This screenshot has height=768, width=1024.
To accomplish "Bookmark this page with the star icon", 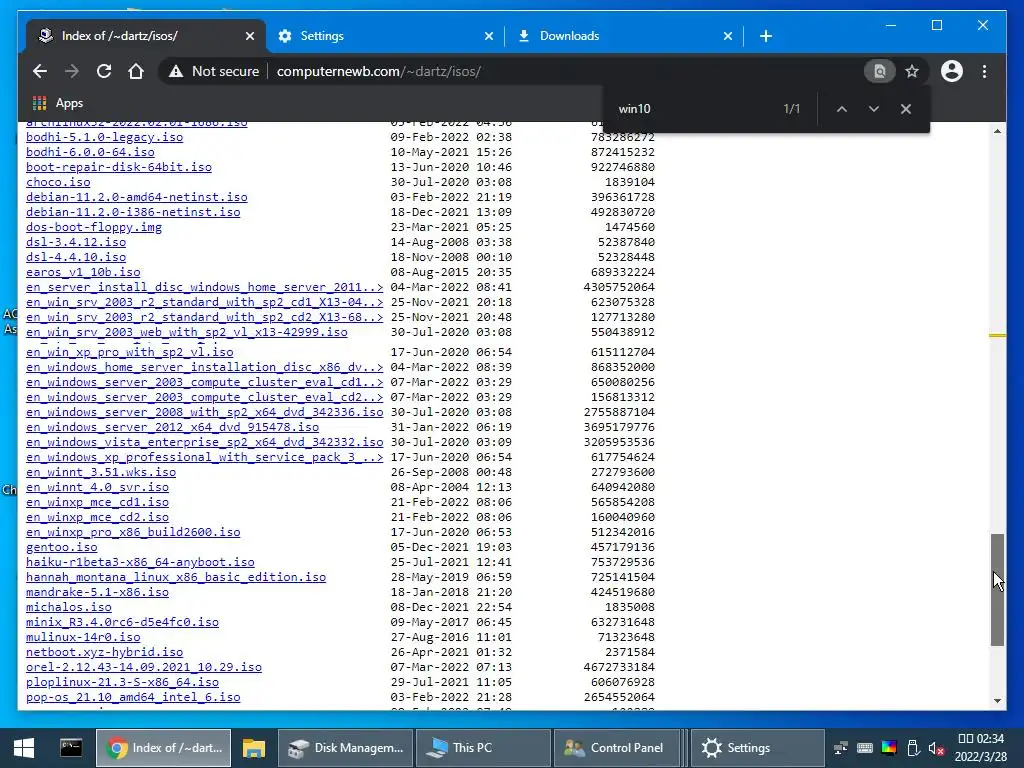I will (x=912, y=71).
